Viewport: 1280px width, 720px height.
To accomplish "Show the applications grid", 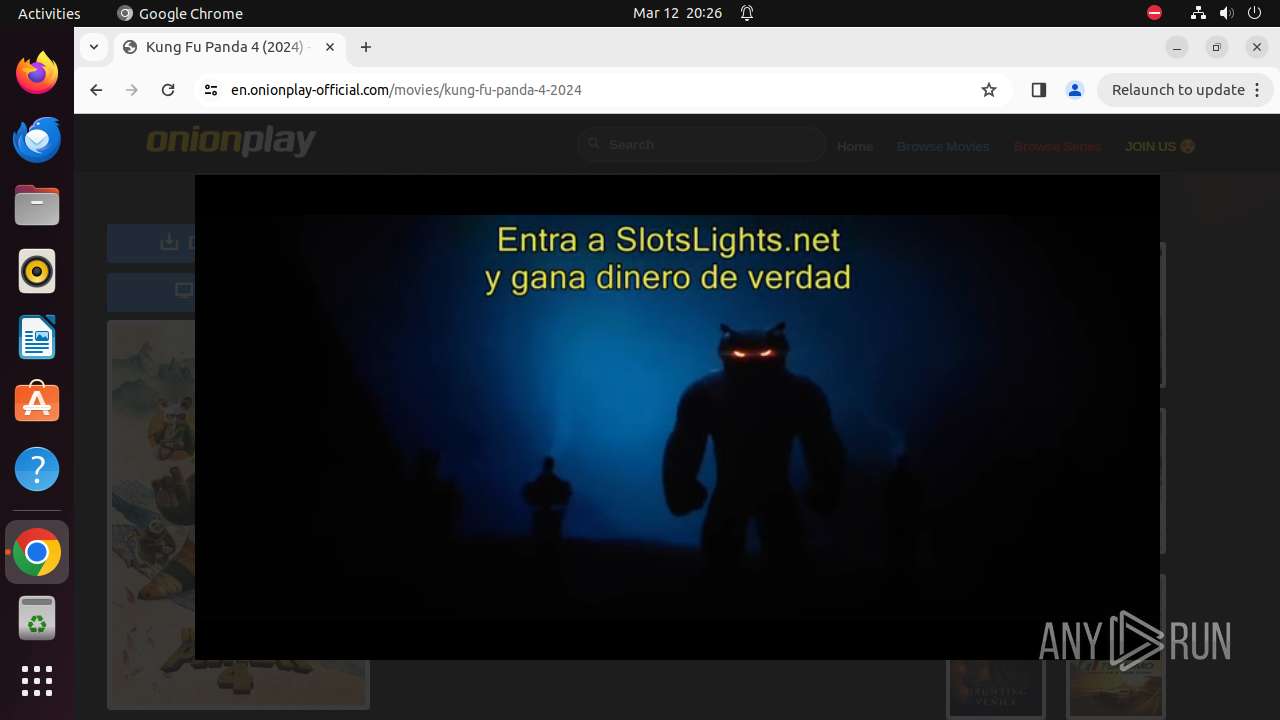I will (x=37, y=681).
